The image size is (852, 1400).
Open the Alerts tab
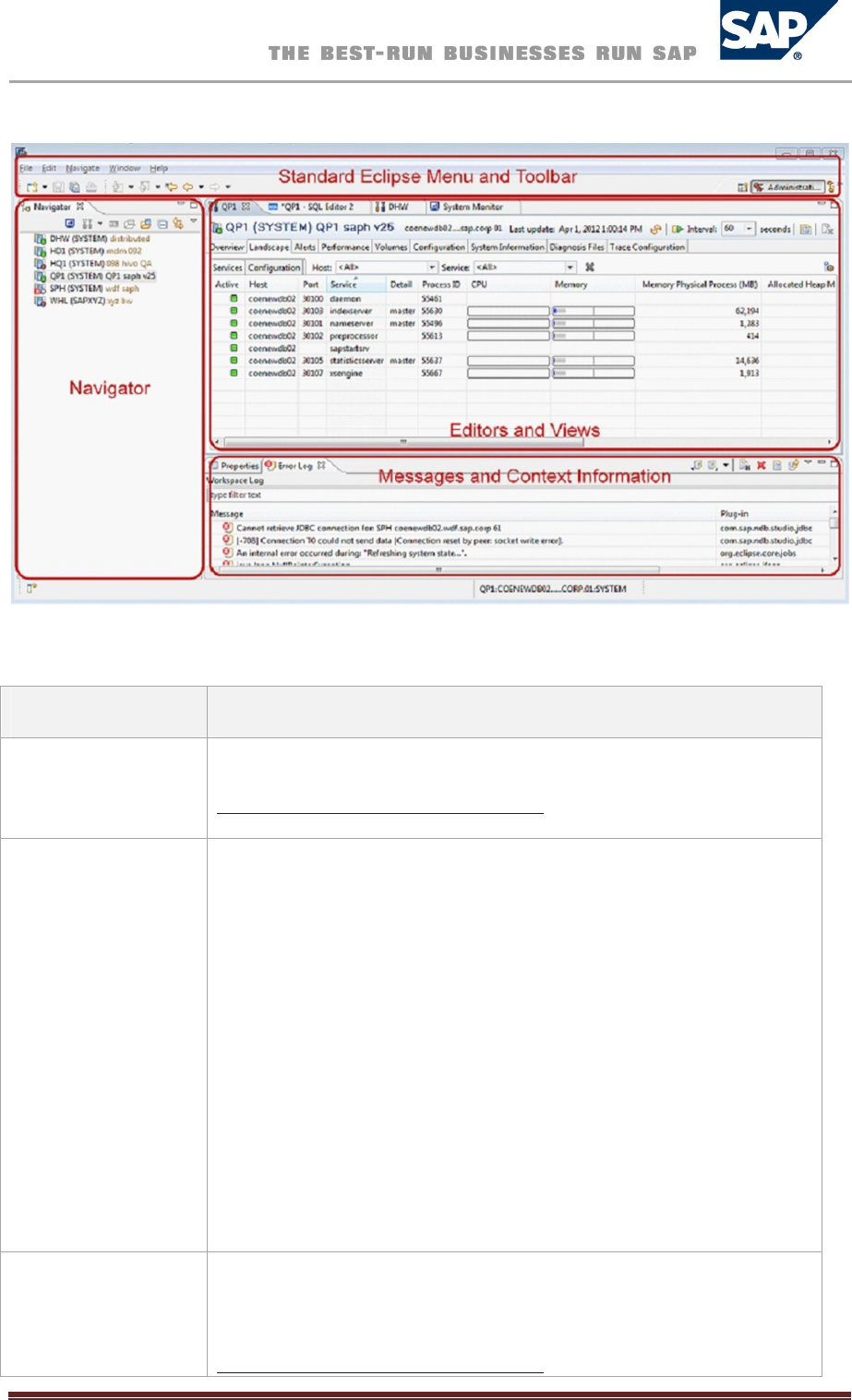click(x=305, y=247)
